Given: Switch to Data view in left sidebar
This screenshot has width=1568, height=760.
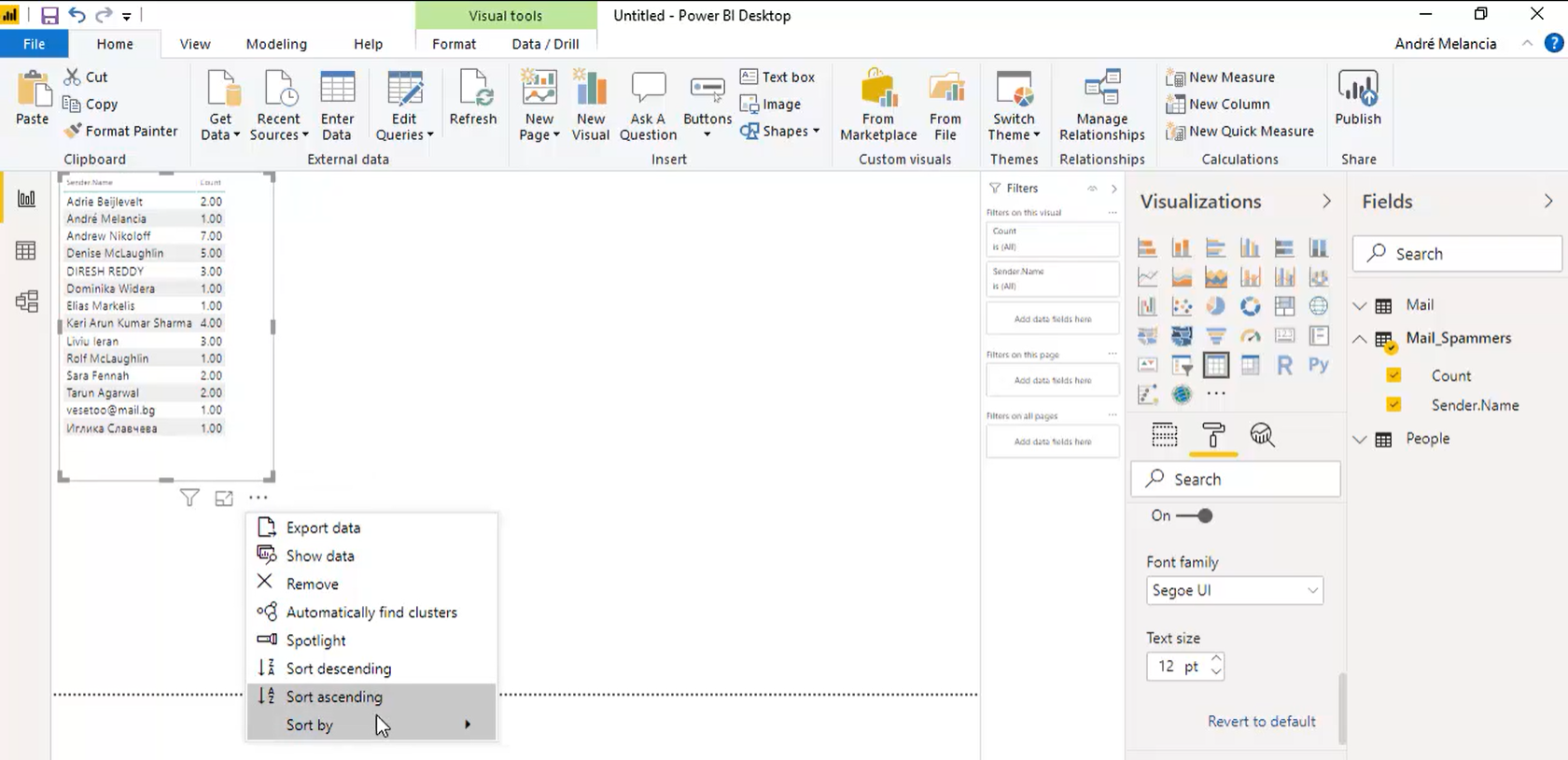Looking at the screenshot, I should click(26, 250).
